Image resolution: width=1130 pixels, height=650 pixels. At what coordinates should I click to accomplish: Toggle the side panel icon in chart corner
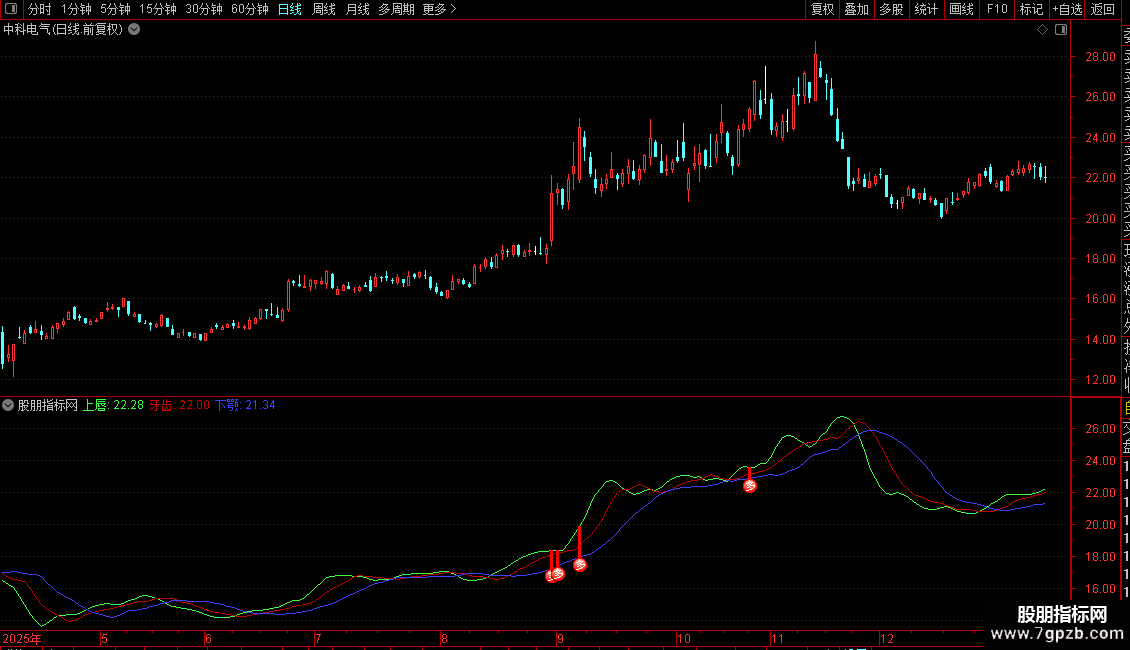[x=1061, y=30]
